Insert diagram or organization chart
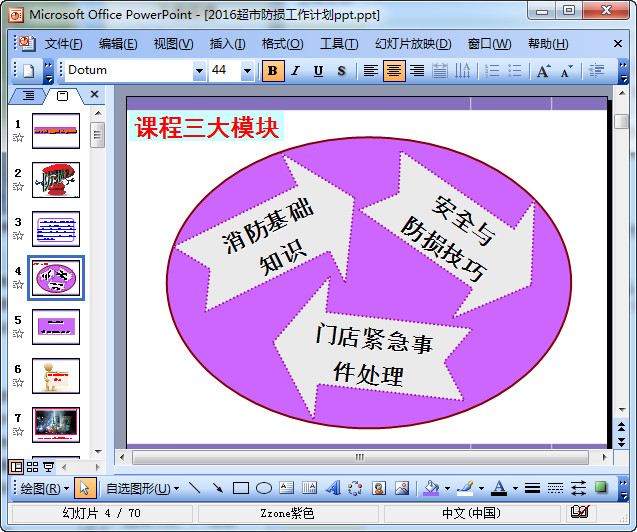The image size is (637, 532). [x=355, y=488]
